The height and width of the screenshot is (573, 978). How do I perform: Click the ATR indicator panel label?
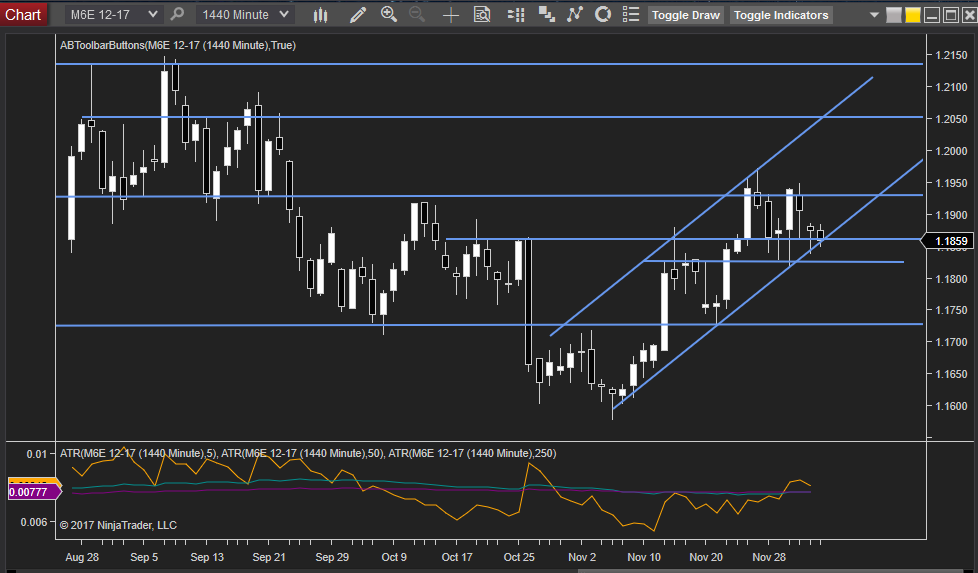coord(307,453)
